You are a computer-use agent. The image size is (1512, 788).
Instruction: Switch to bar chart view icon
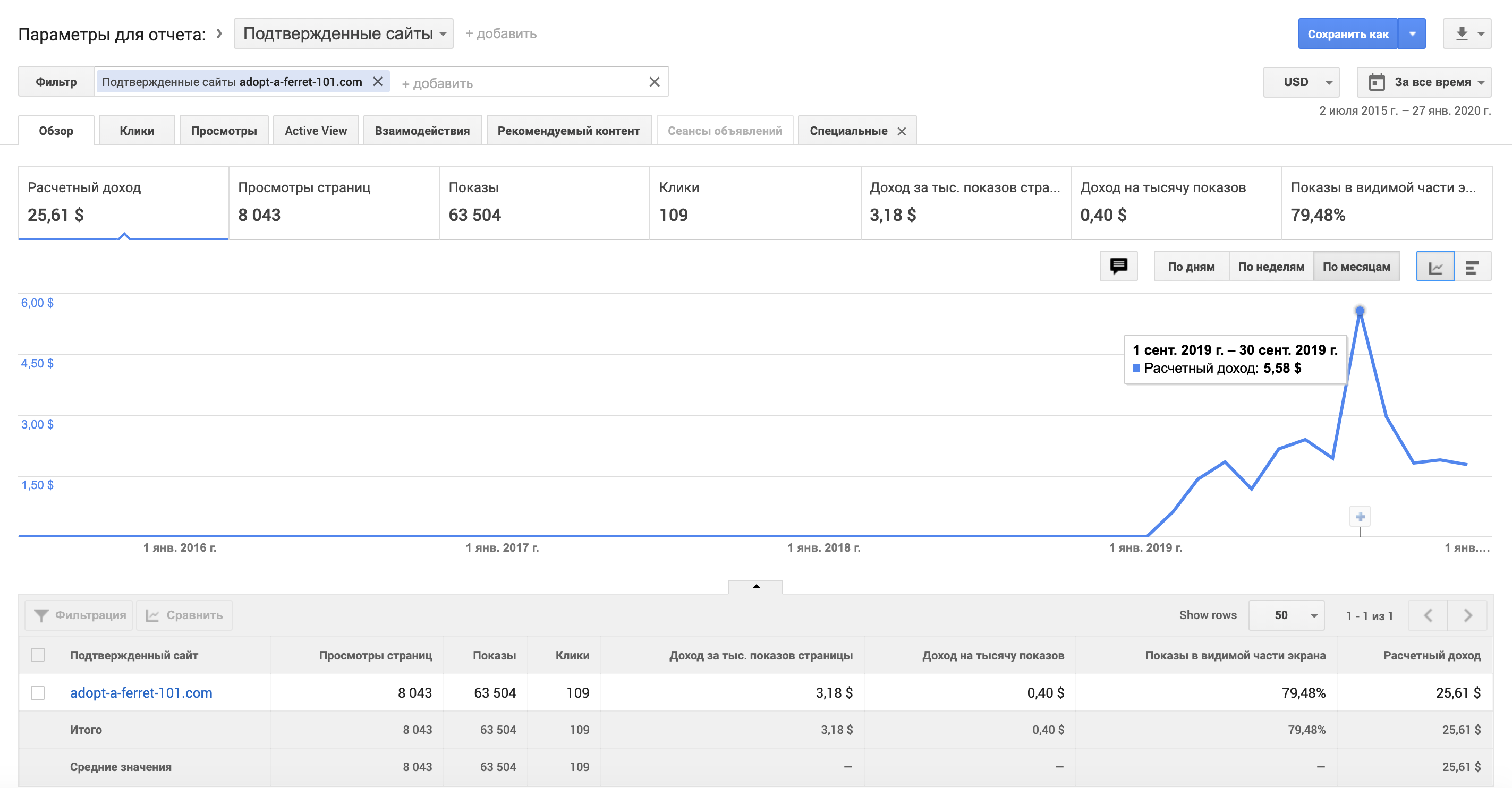[x=1472, y=267]
